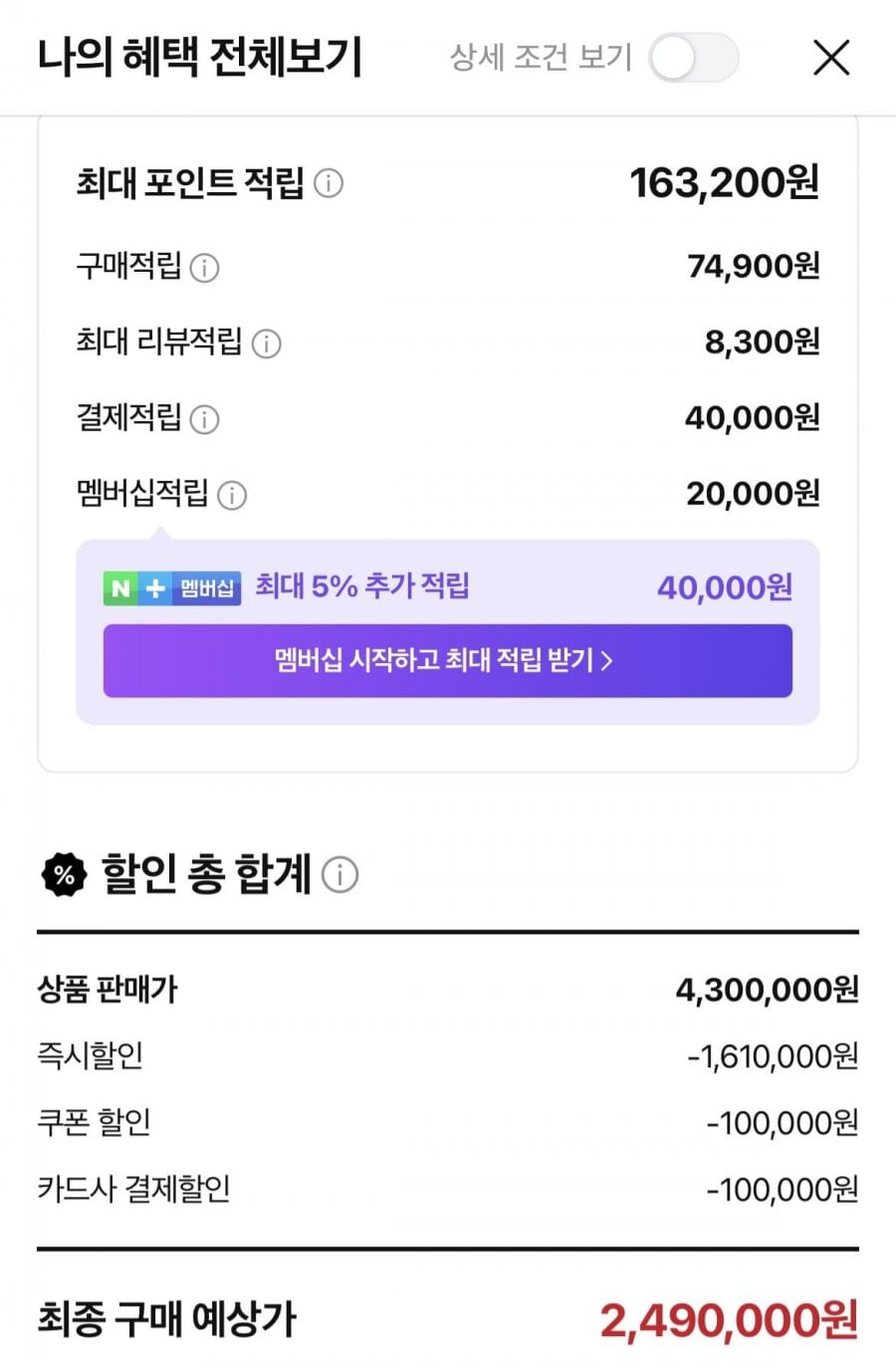The image size is (896, 1366).
Task: Select the purple 40,000원 membership amount
Action: point(724,587)
